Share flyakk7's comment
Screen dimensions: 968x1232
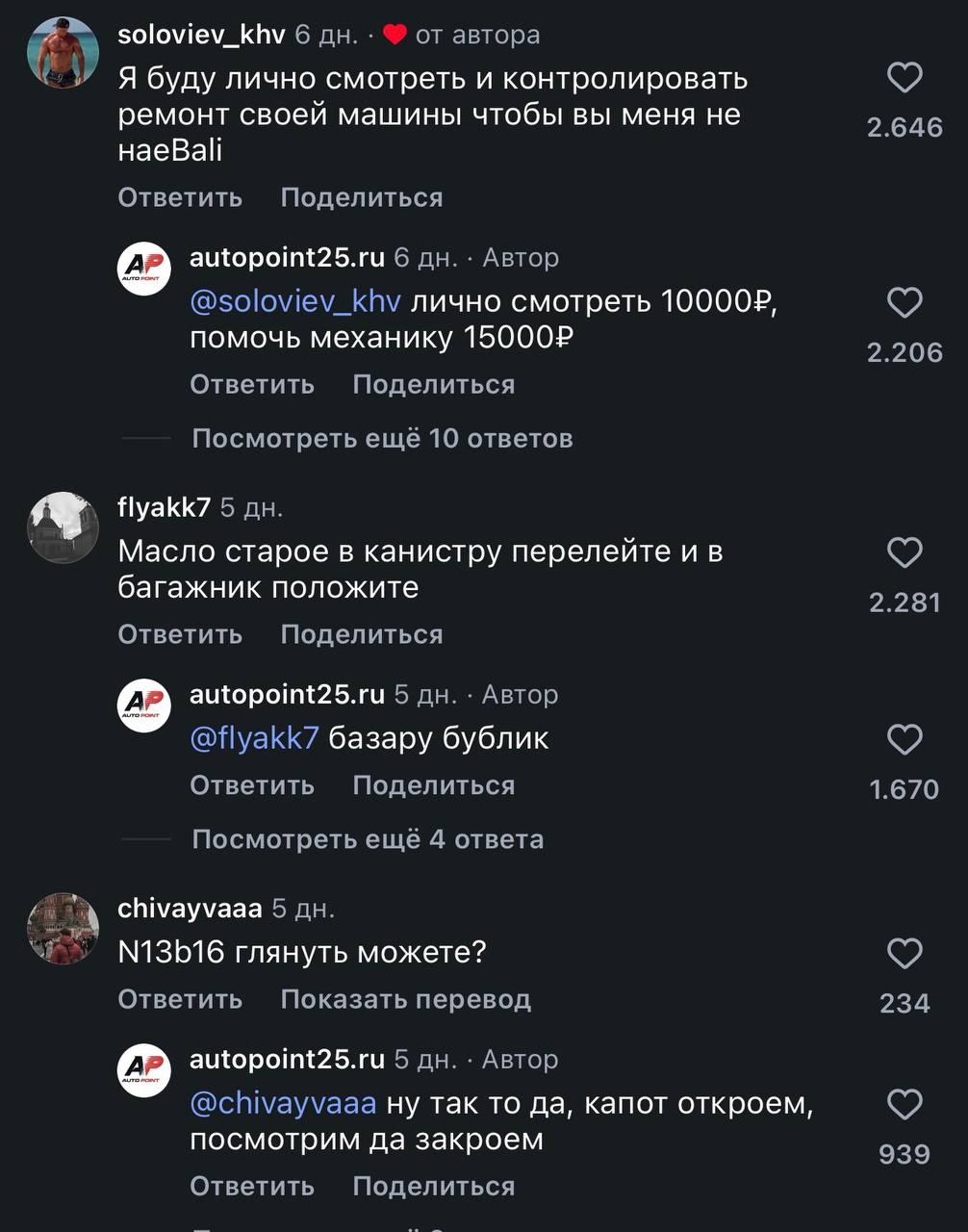tap(362, 635)
